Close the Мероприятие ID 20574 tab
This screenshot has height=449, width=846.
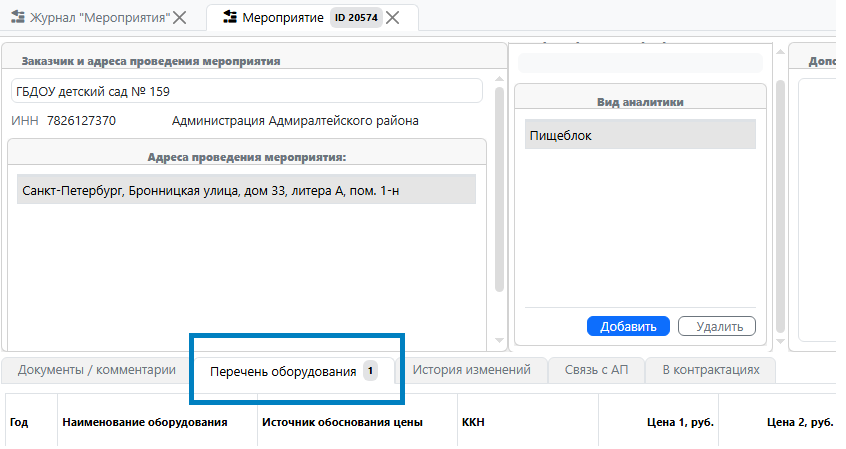coord(394,17)
